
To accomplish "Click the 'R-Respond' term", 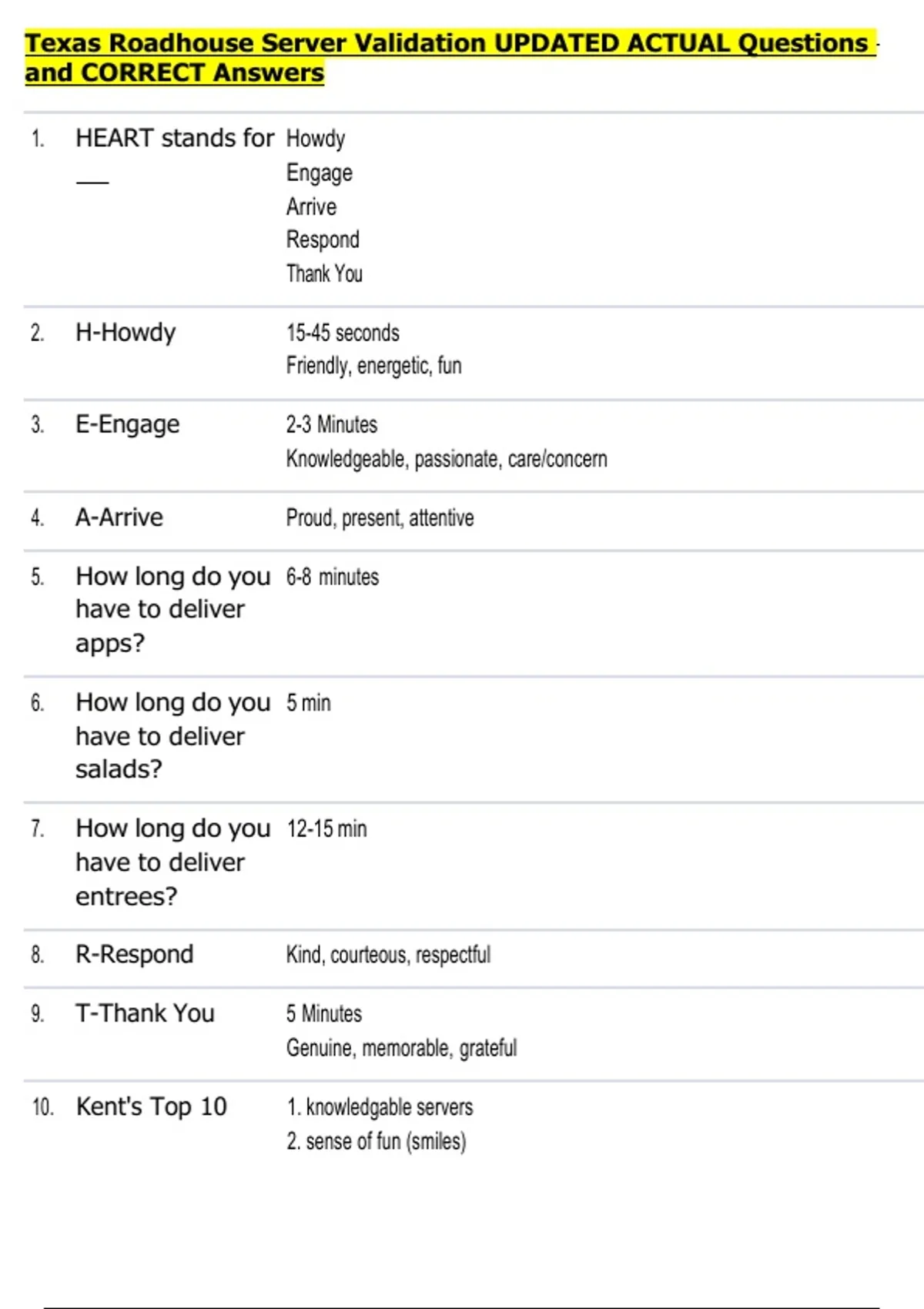I will [x=135, y=955].
